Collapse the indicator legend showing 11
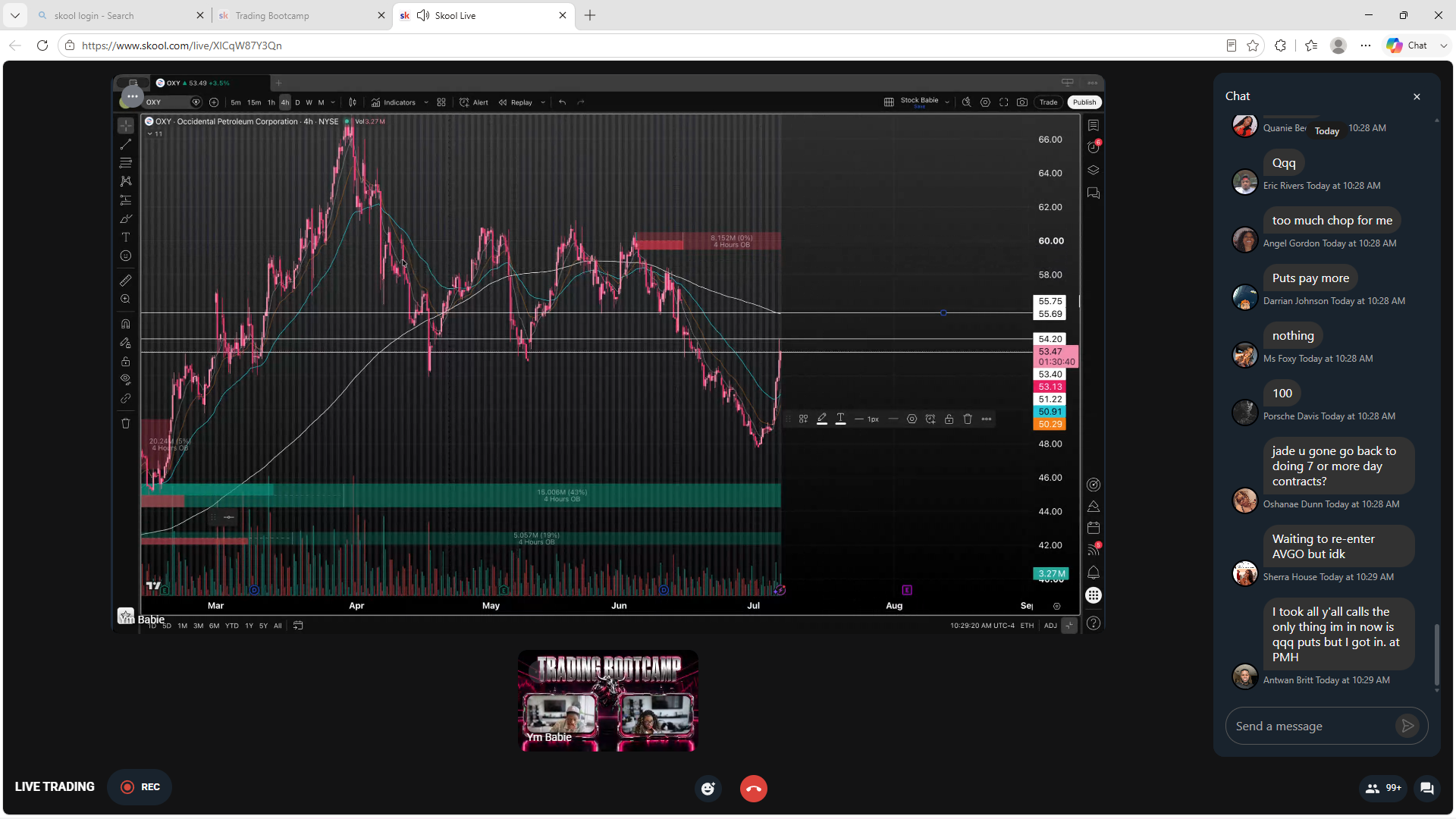 click(x=155, y=134)
